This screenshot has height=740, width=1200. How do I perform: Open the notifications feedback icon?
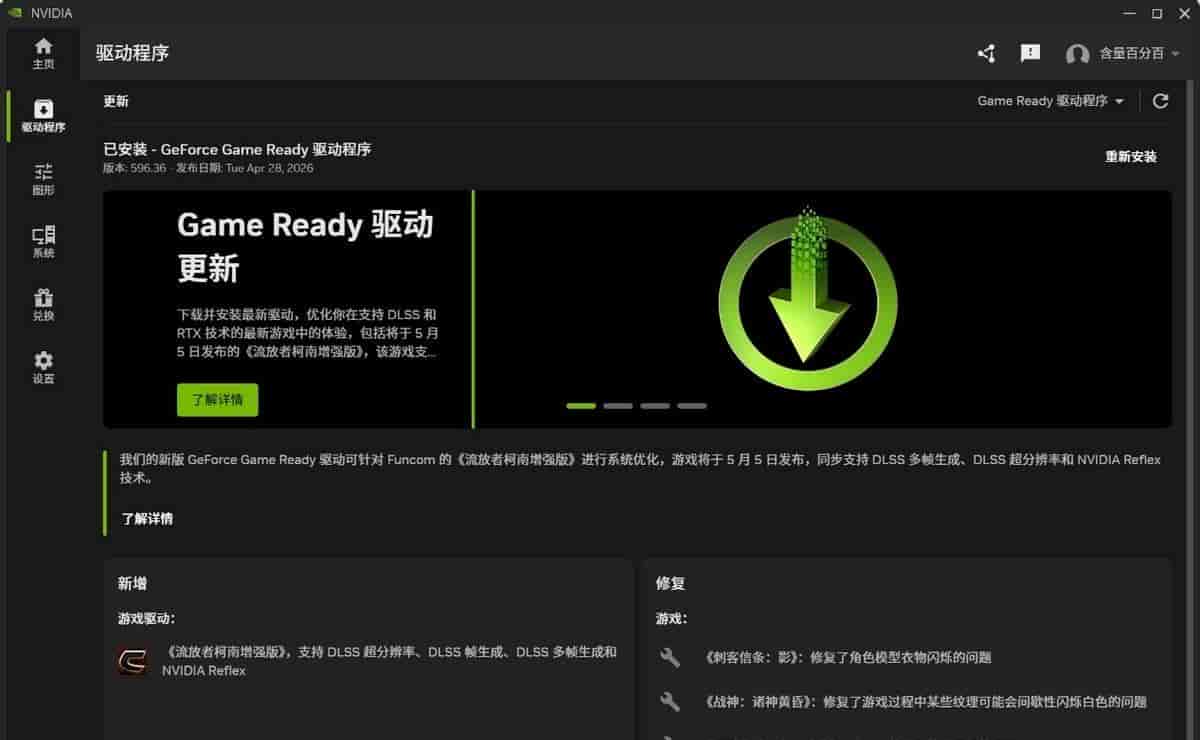click(1030, 54)
